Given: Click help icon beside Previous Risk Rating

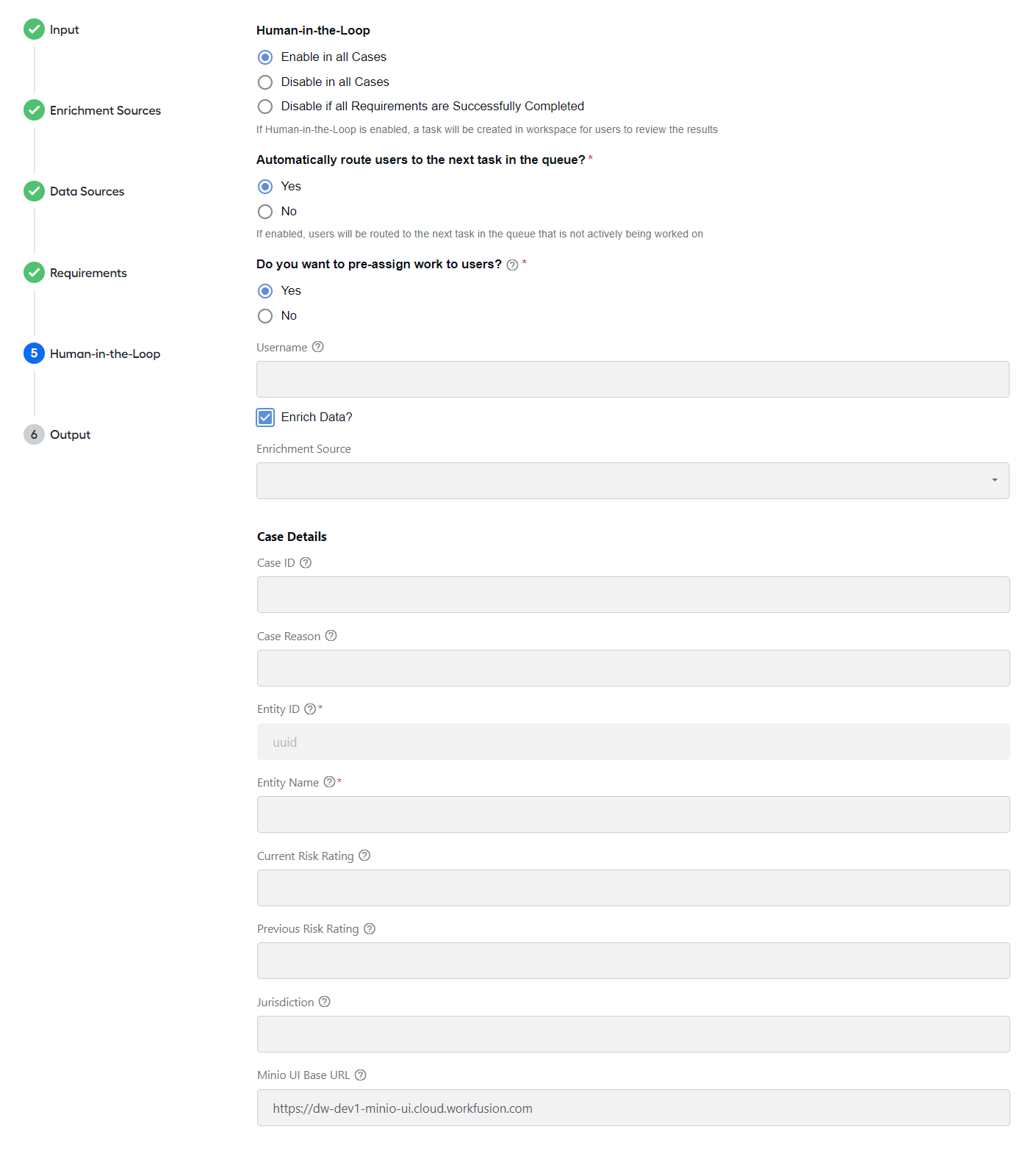Looking at the screenshot, I should pyautogui.click(x=370, y=929).
